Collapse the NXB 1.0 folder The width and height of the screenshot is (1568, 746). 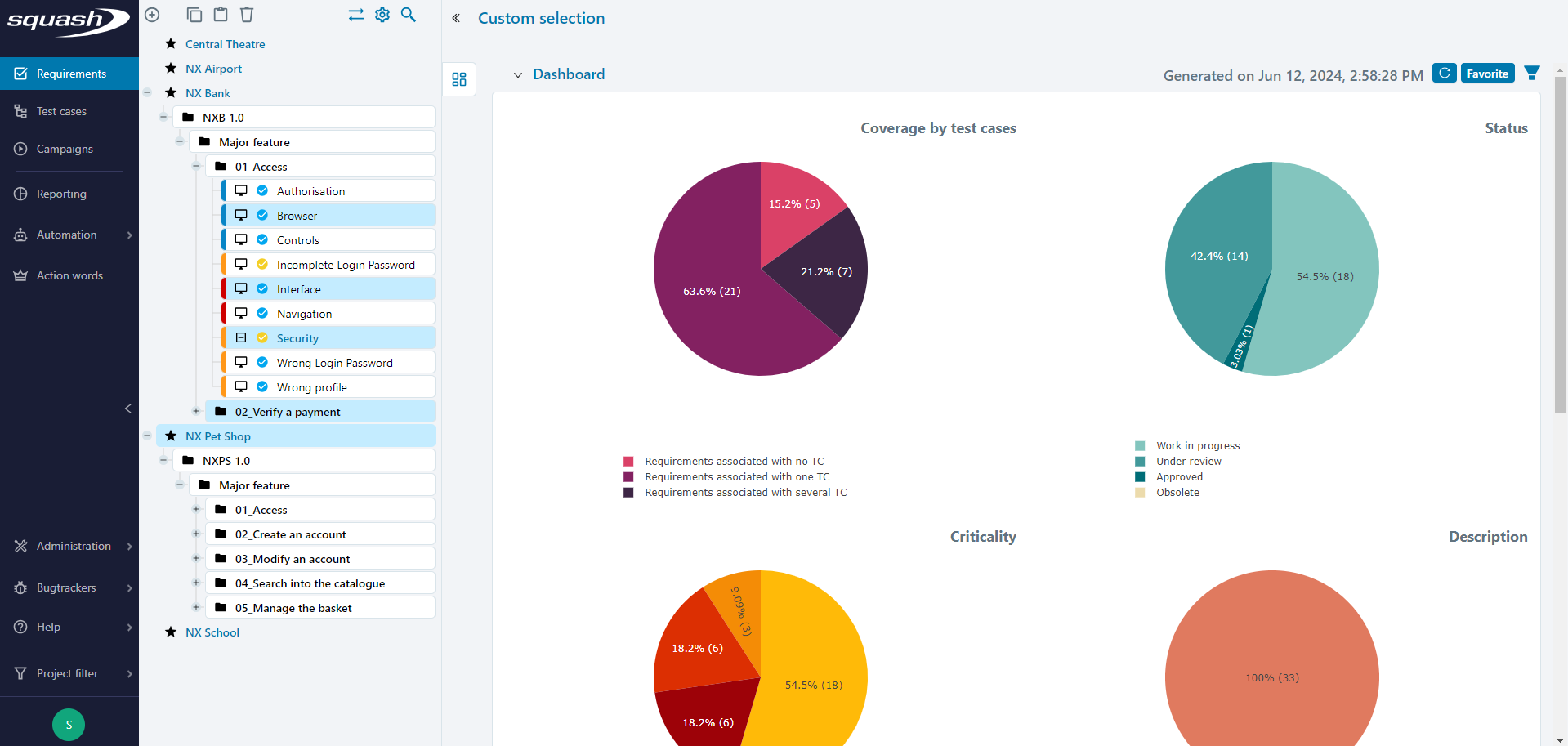pyautogui.click(x=163, y=117)
